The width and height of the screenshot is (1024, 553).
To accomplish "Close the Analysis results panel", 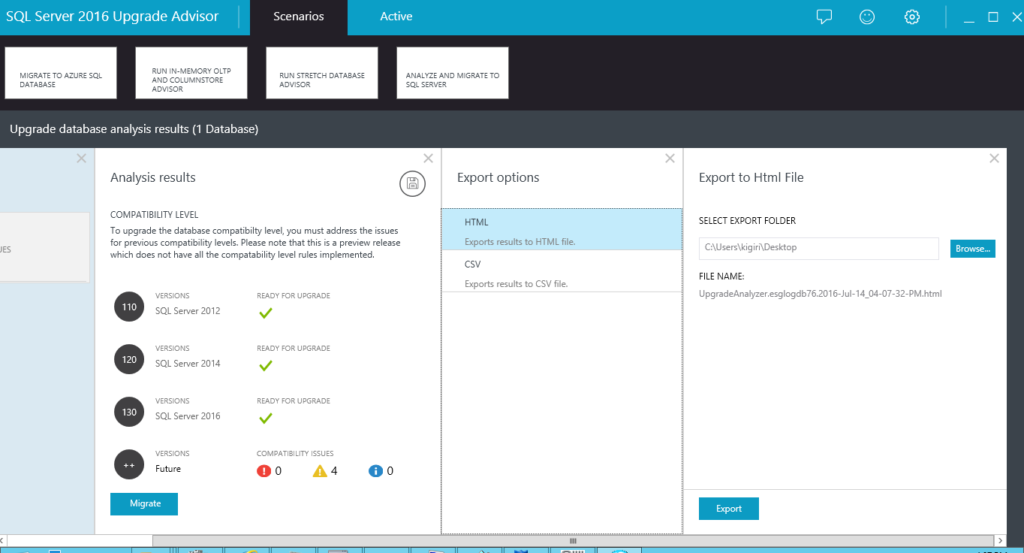I will tap(428, 158).
